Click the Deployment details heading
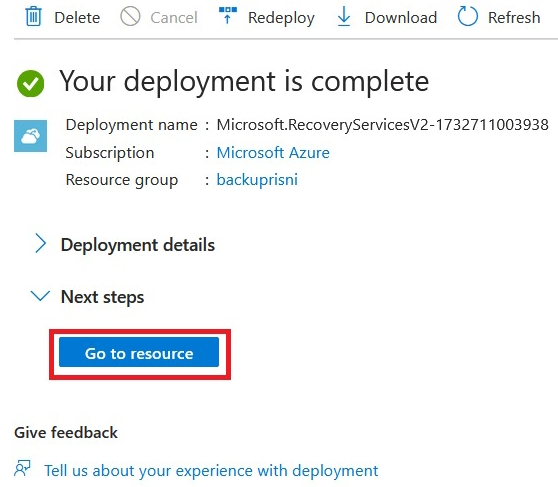558x487 pixels. point(138,245)
